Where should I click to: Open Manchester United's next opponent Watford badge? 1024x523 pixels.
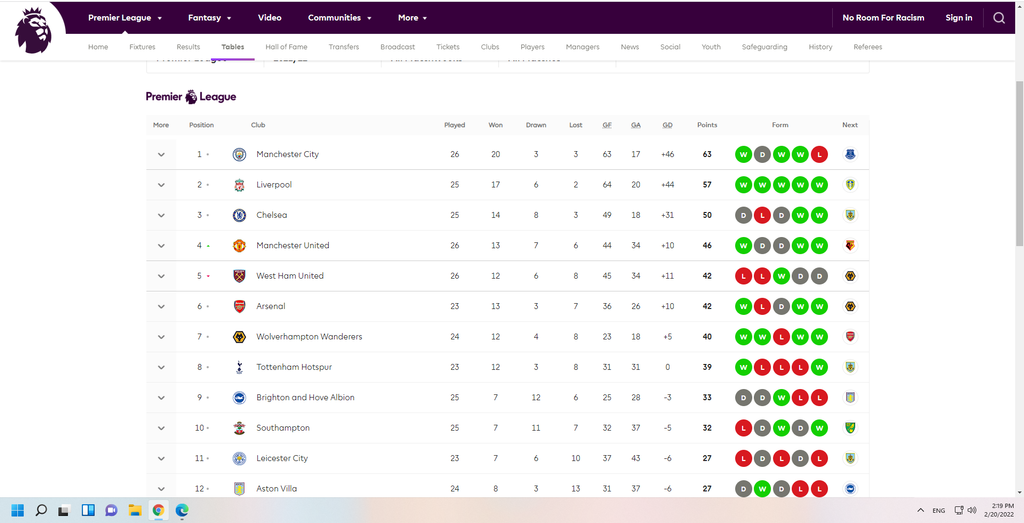point(850,246)
